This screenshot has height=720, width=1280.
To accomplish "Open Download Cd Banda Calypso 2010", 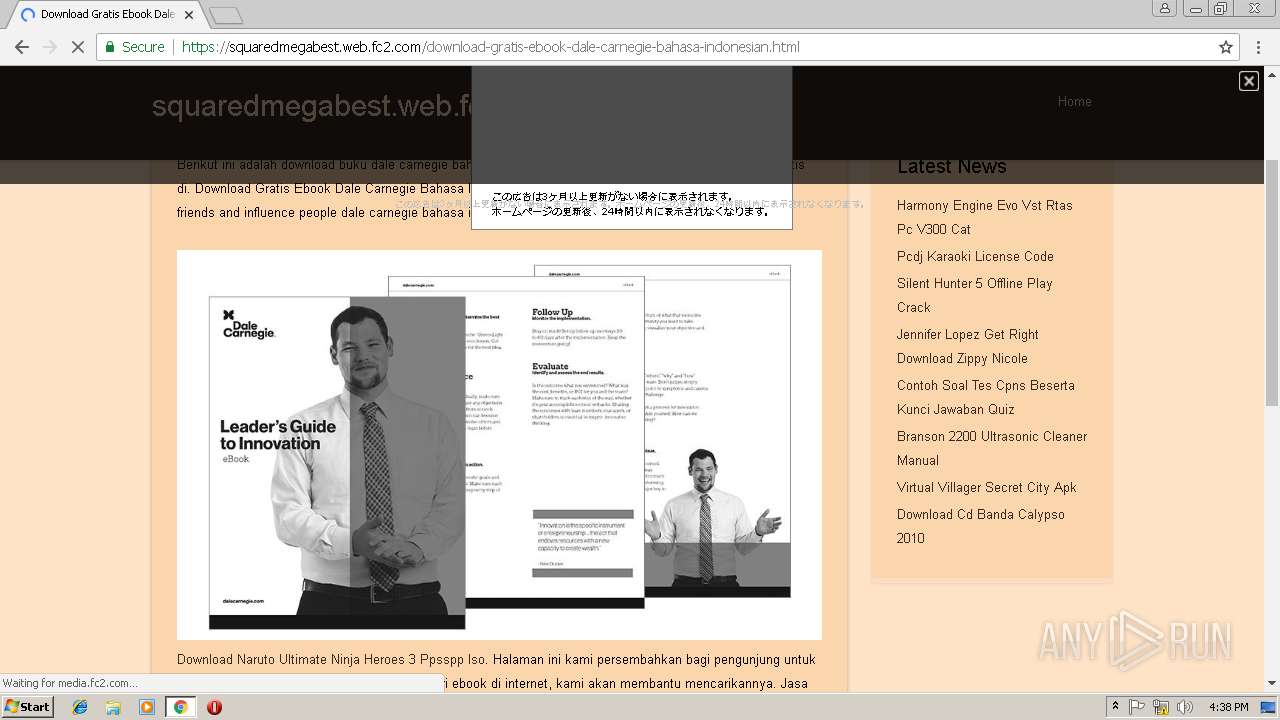I will pyautogui.click(x=981, y=526).
